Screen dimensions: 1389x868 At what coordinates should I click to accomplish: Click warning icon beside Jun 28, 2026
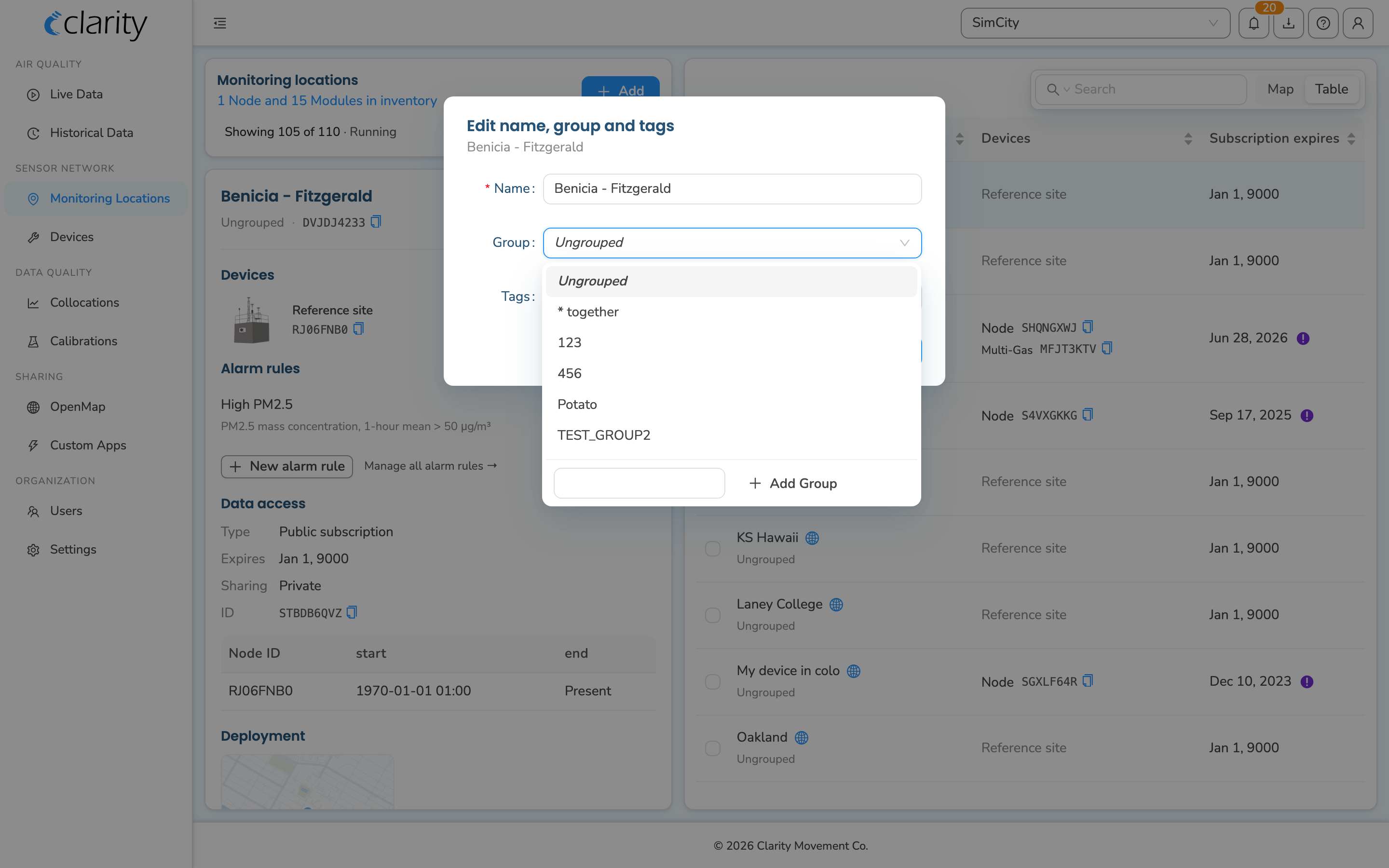[1303, 338]
